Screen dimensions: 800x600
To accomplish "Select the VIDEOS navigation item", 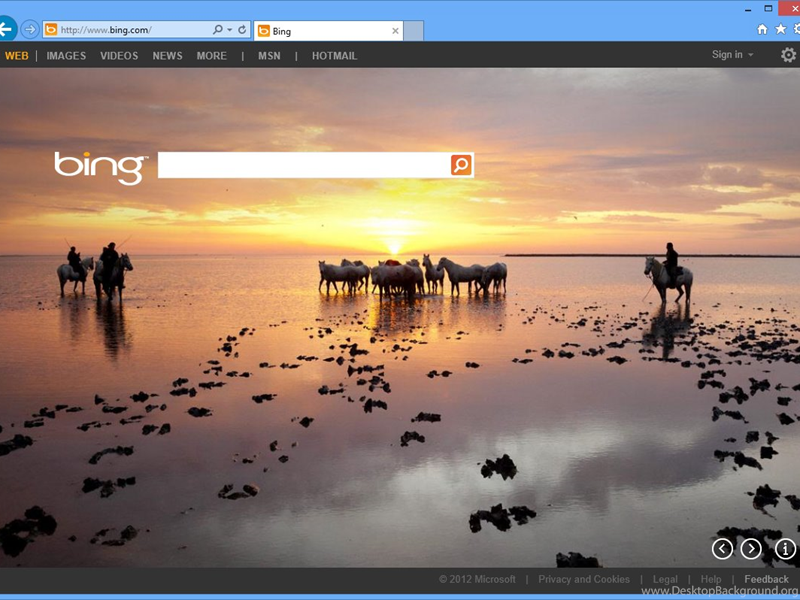I will coord(119,56).
